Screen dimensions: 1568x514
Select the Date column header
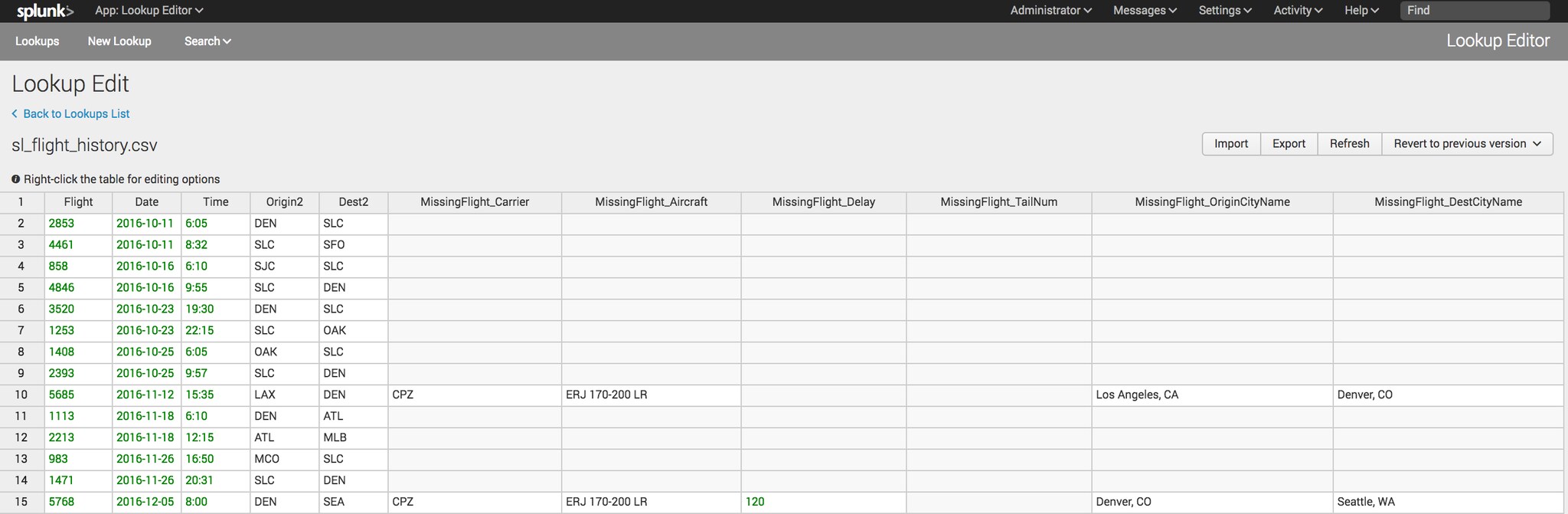tap(147, 202)
